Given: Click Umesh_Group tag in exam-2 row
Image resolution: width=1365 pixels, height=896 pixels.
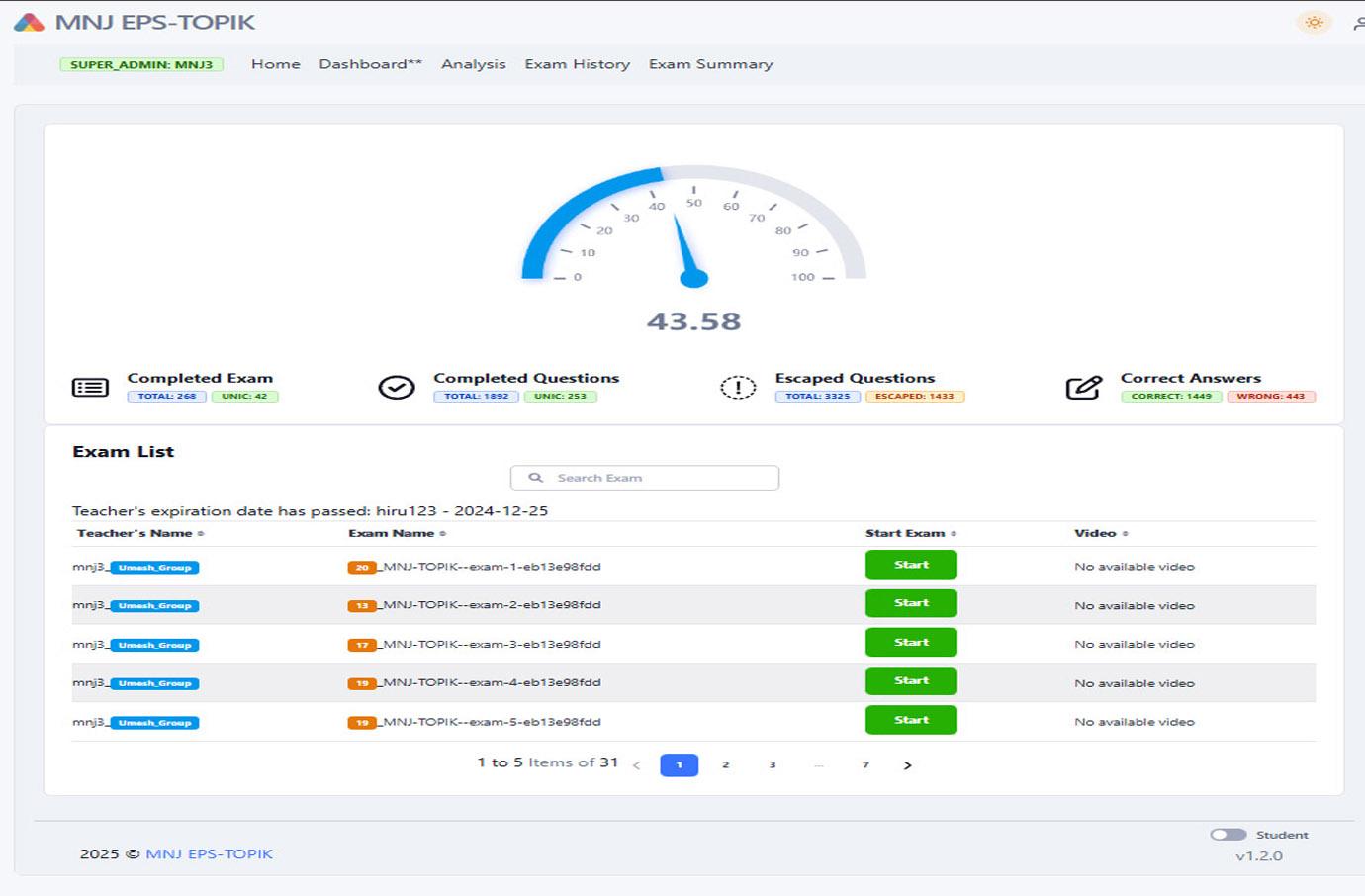Looking at the screenshot, I should coord(154,606).
